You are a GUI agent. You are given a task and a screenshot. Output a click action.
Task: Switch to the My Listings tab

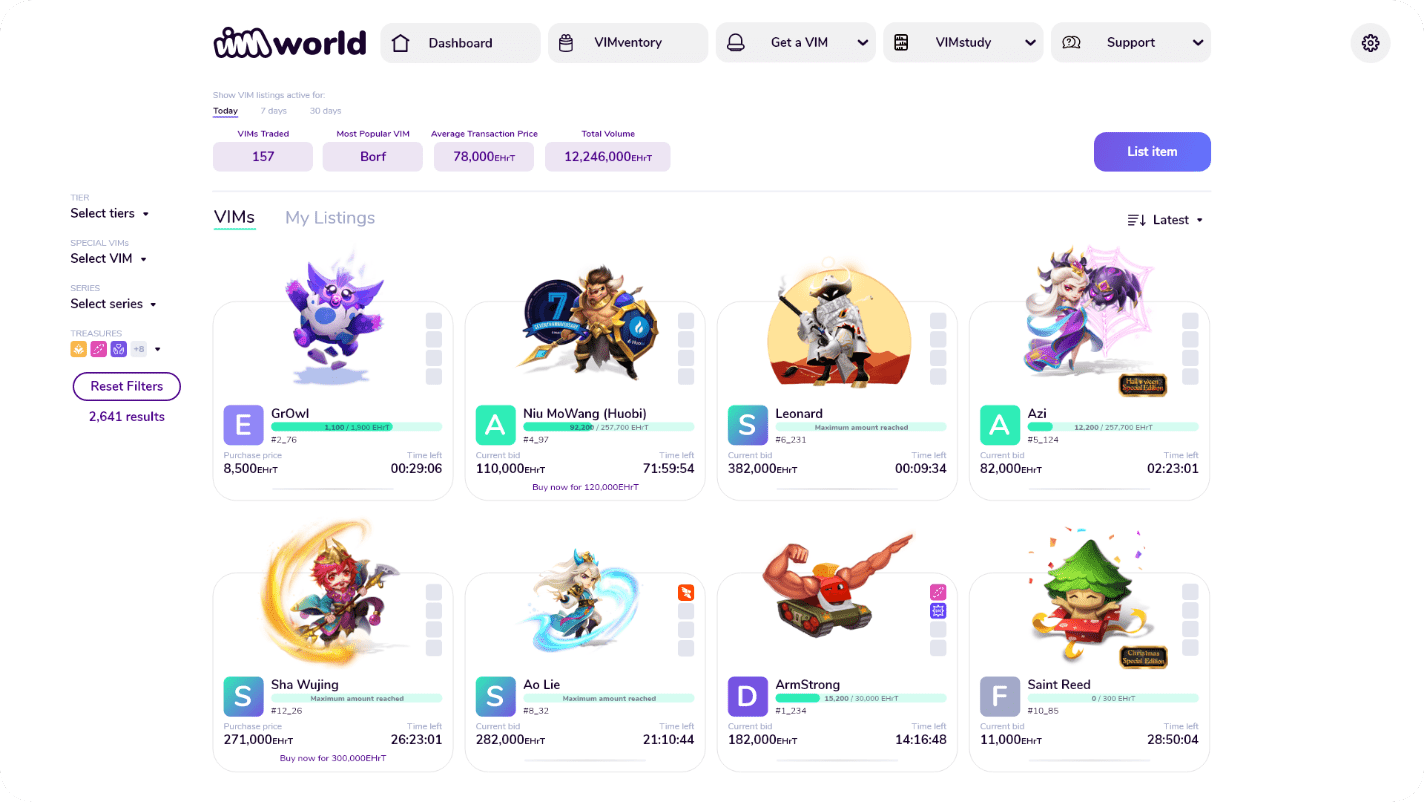pyautogui.click(x=330, y=218)
